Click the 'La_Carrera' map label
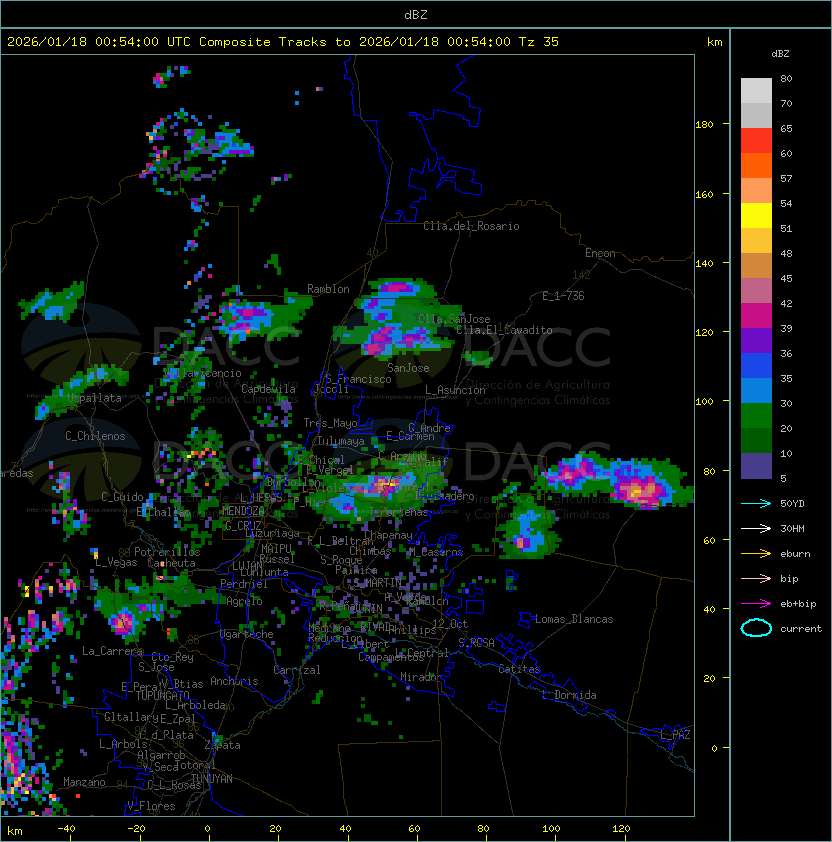The image size is (832, 842). point(112,651)
